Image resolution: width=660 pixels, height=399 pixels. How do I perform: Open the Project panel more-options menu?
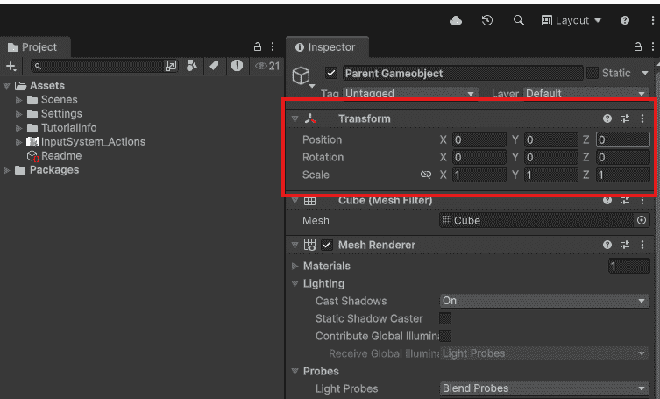pyautogui.click(x=273, y=46)
